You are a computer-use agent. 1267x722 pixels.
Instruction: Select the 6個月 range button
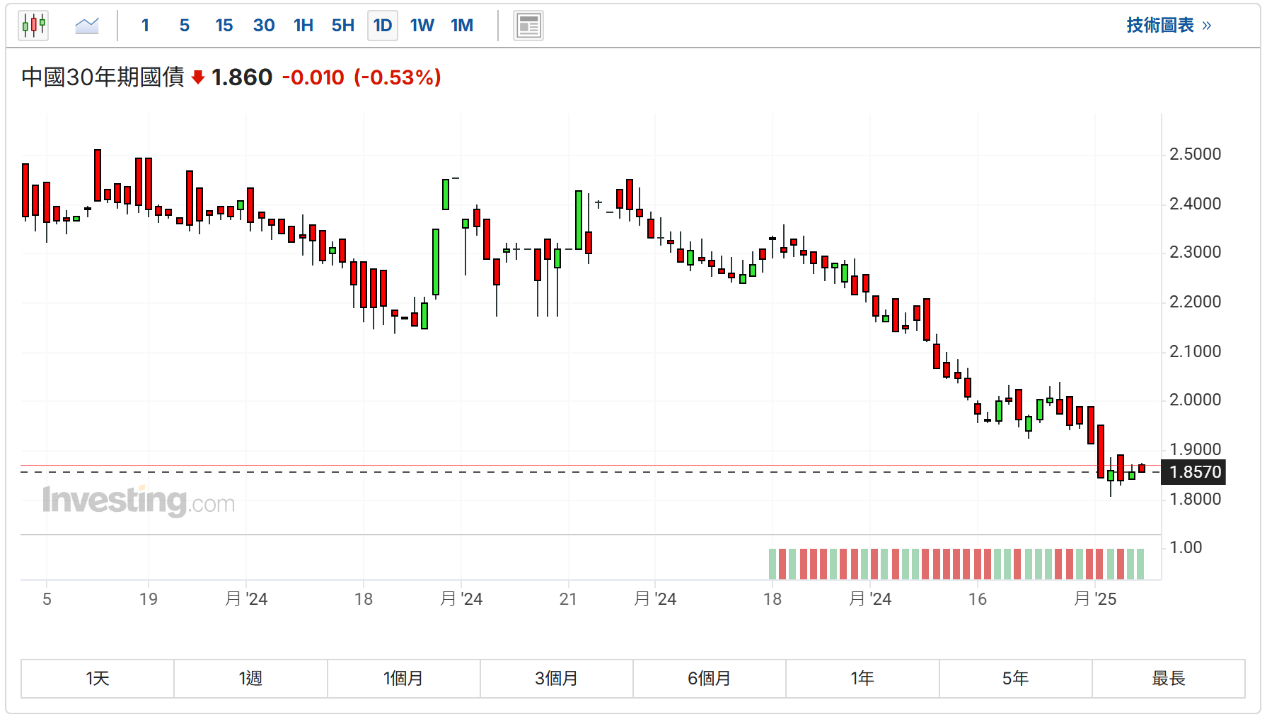(709, 678)
